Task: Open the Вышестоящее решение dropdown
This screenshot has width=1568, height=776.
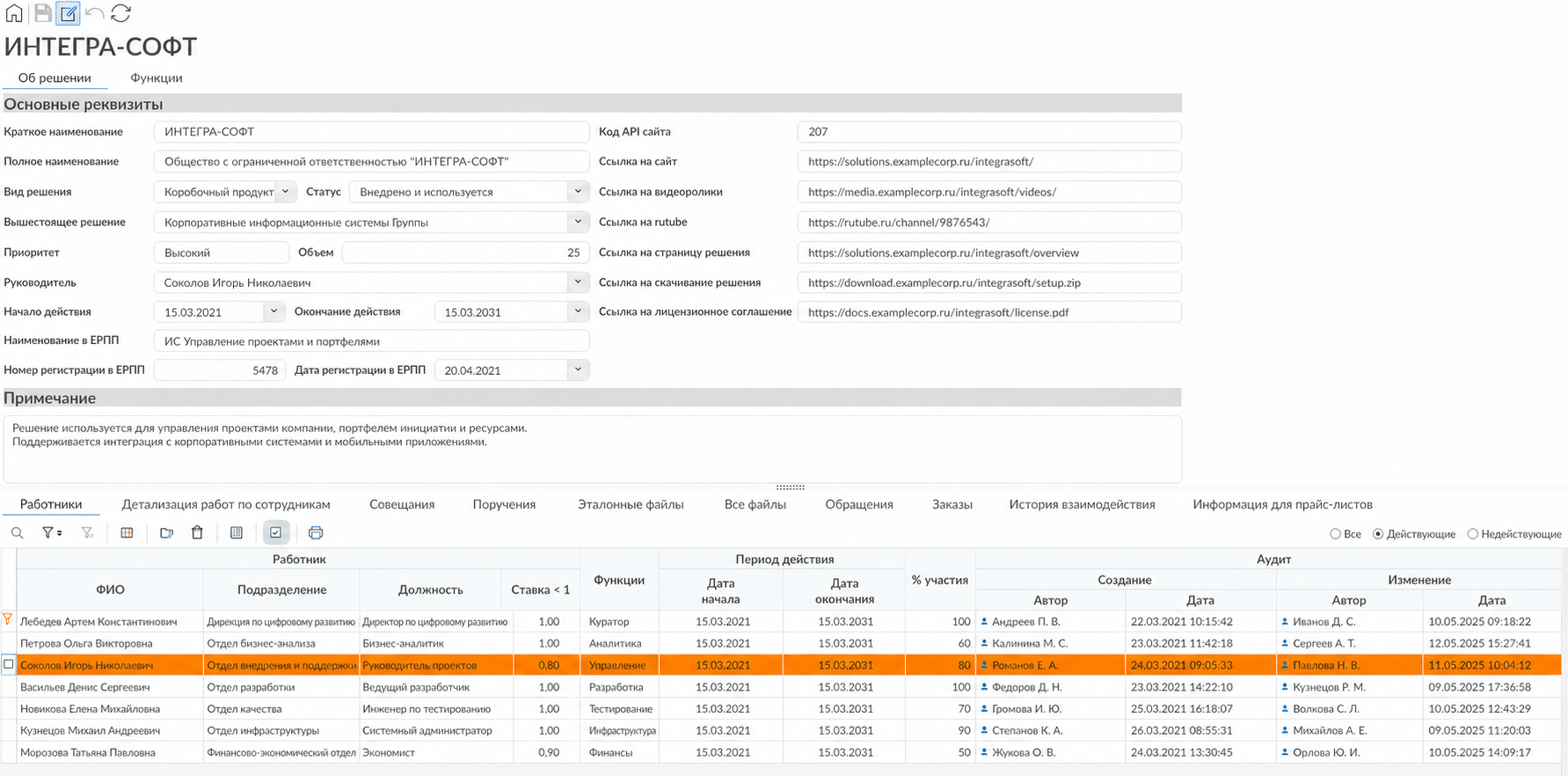Action: click(578, 222)
